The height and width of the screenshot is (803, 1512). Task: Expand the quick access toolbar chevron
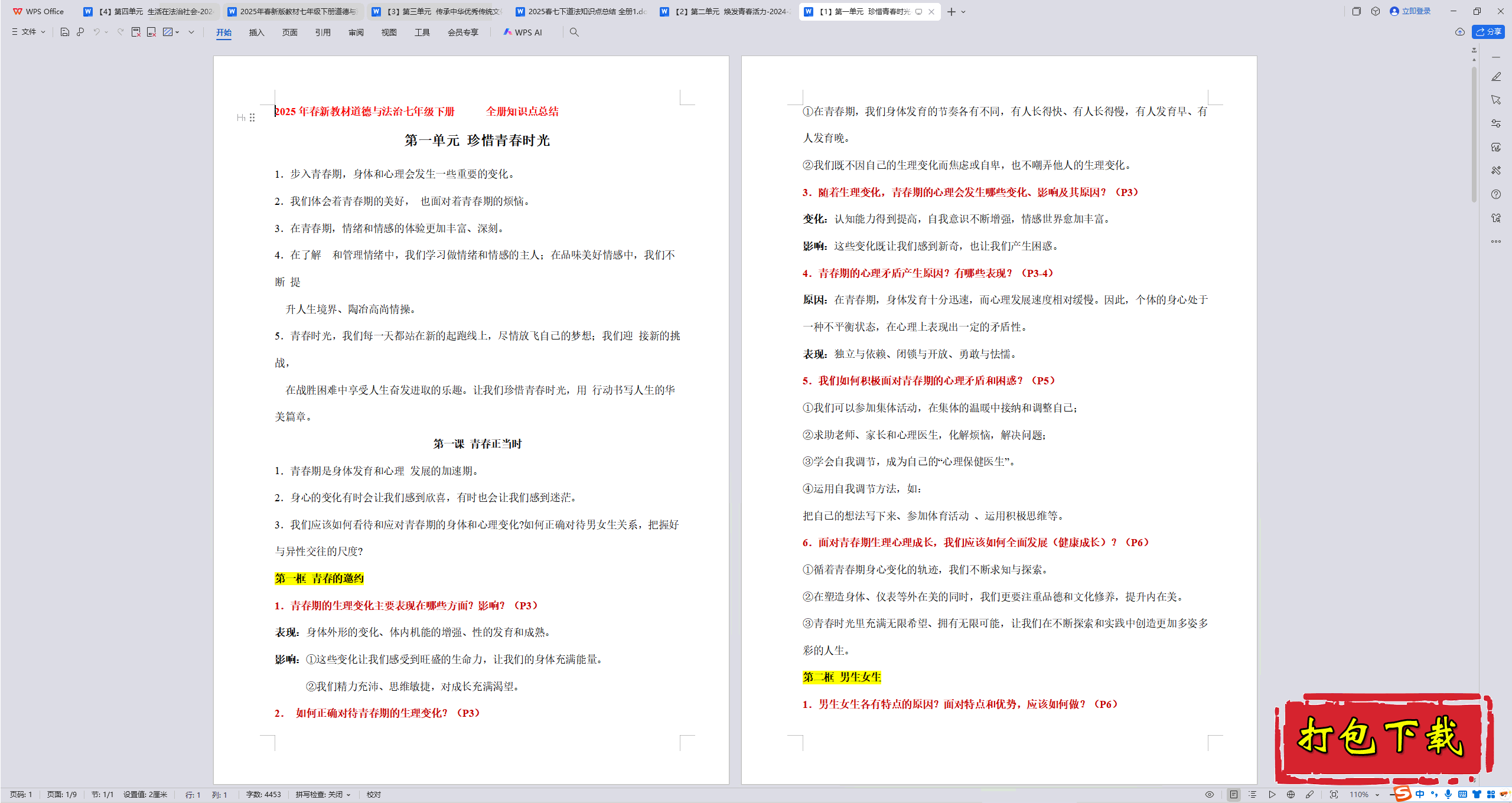pyautogui.click(x=191, y=32)
